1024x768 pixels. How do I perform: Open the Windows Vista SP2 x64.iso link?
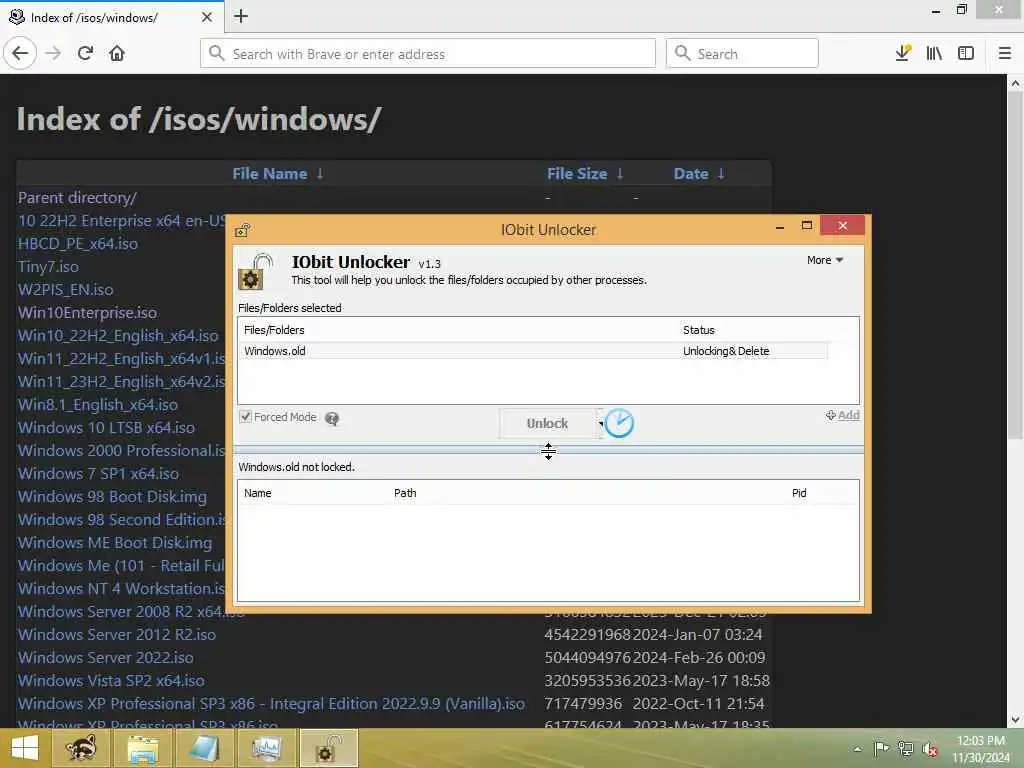[x=111, y=680]
